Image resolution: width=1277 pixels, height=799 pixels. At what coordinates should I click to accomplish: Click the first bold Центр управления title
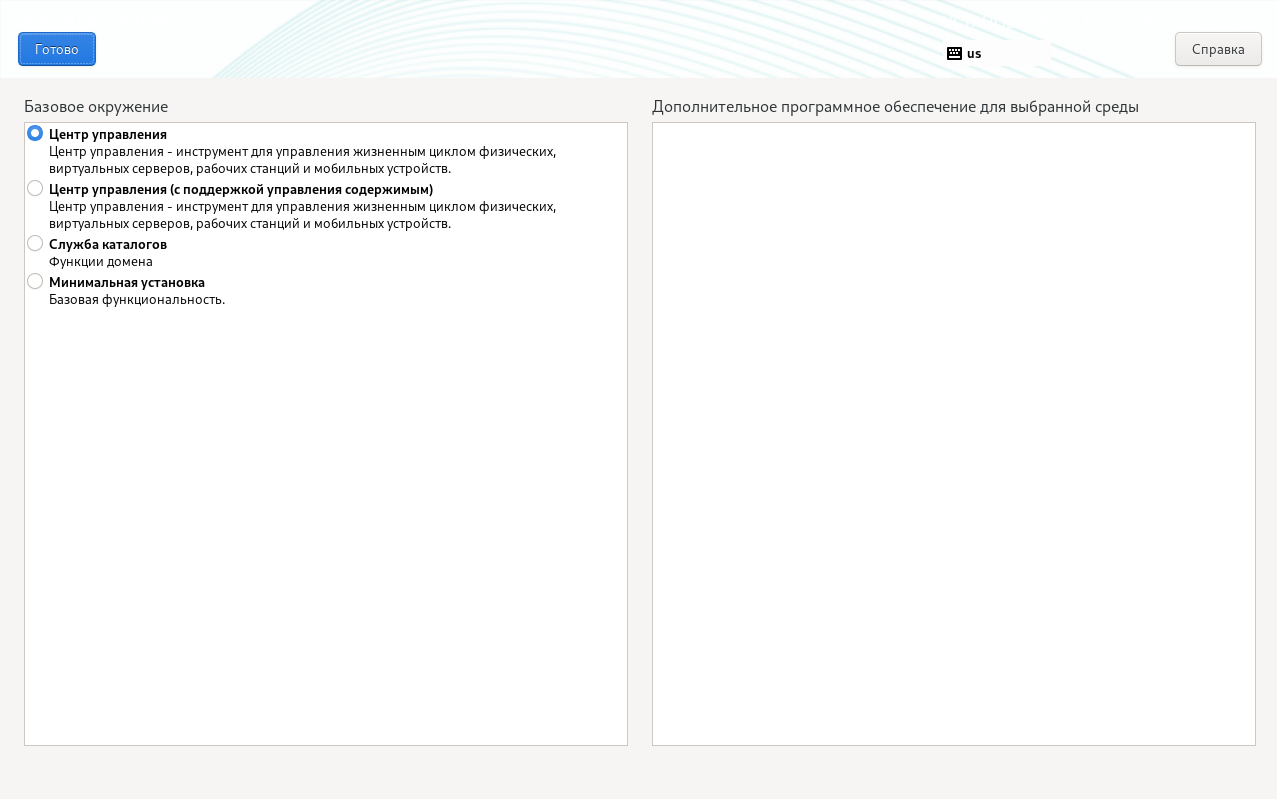pos(108,134)
